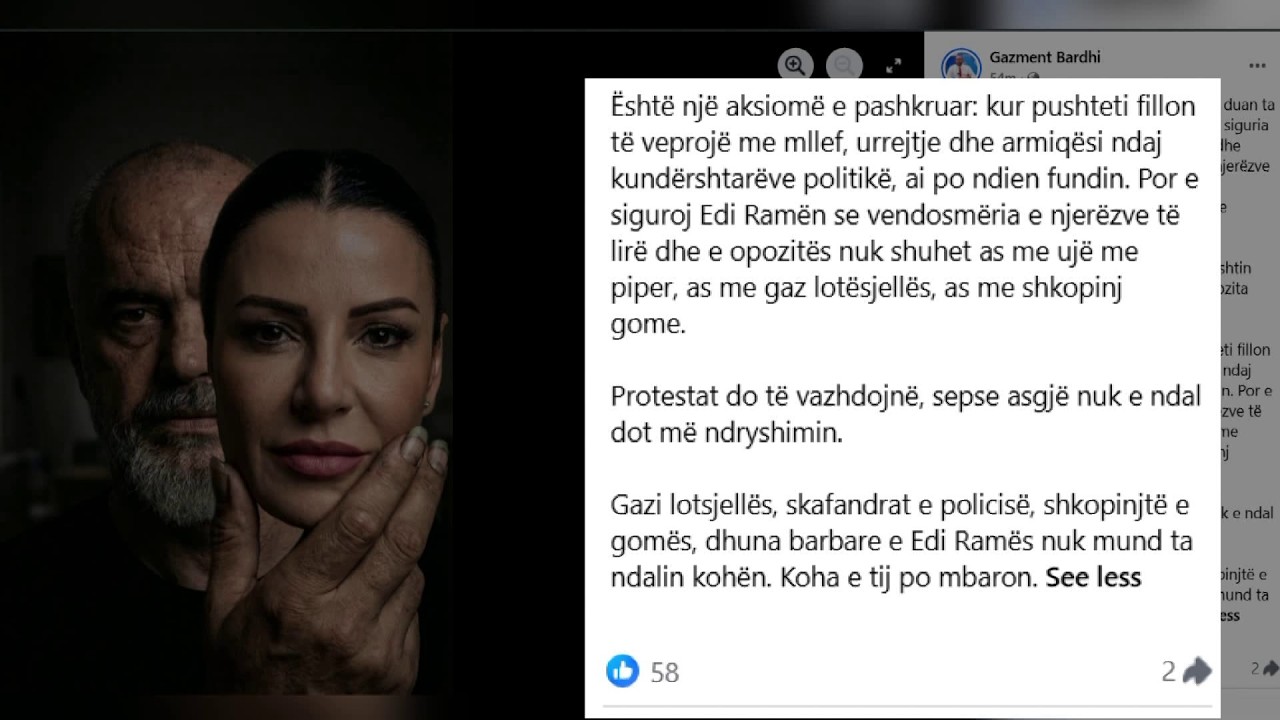Click the blue thumbs-up reaction icon

click(x=623, y=671)
